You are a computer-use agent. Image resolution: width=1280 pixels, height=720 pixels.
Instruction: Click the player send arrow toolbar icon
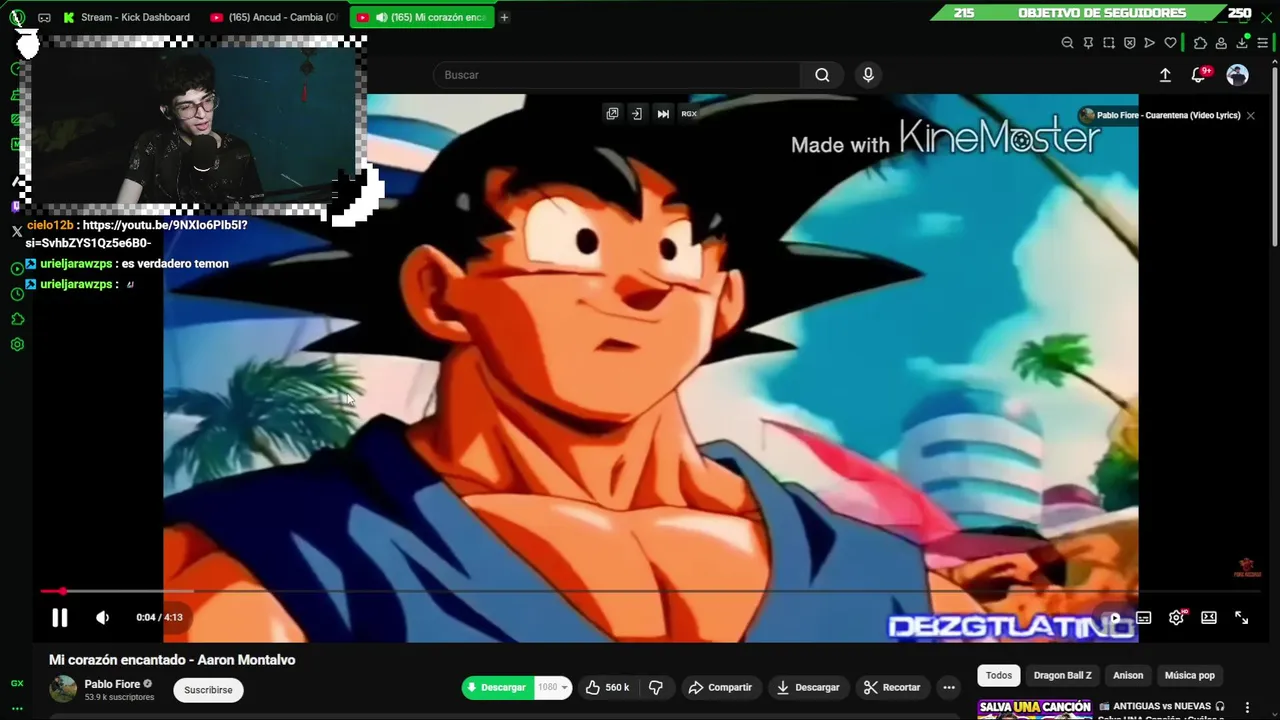tap(1149, 43)
